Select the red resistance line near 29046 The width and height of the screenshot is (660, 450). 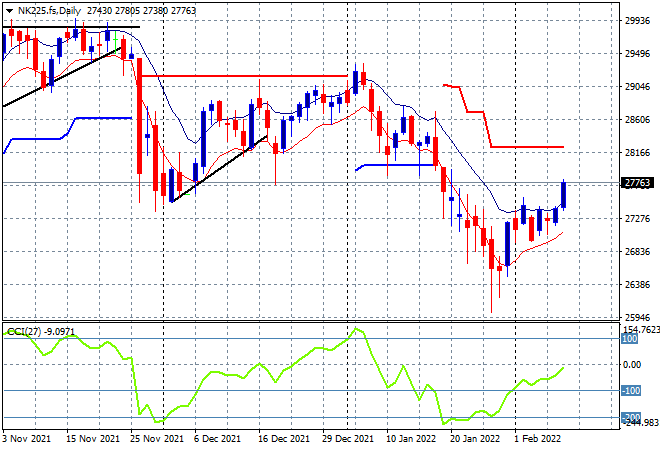pos(244,76)
